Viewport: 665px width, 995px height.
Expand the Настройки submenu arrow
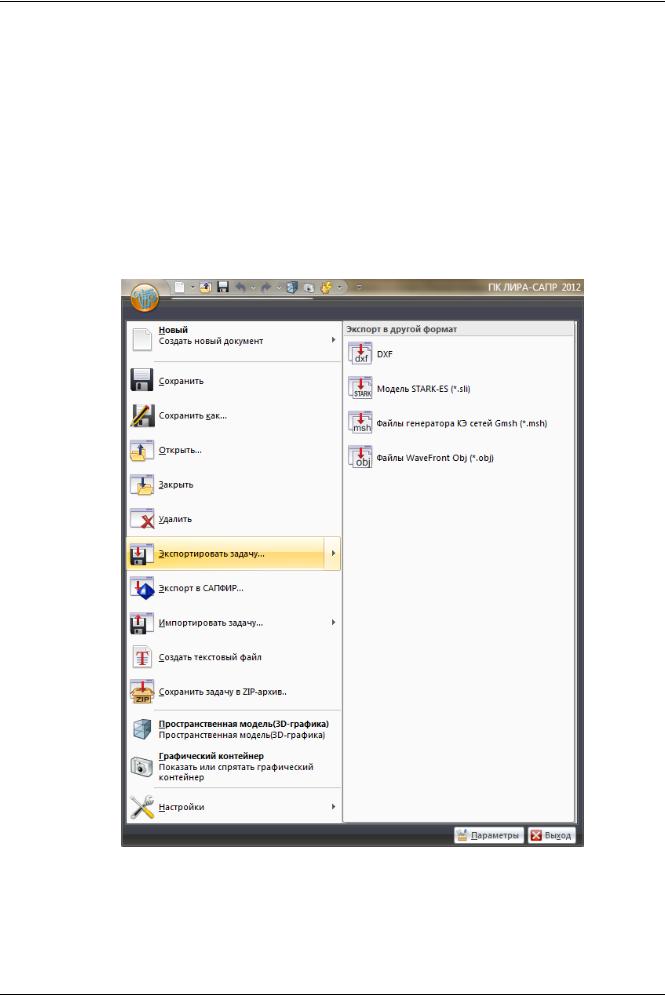(333, 807)
